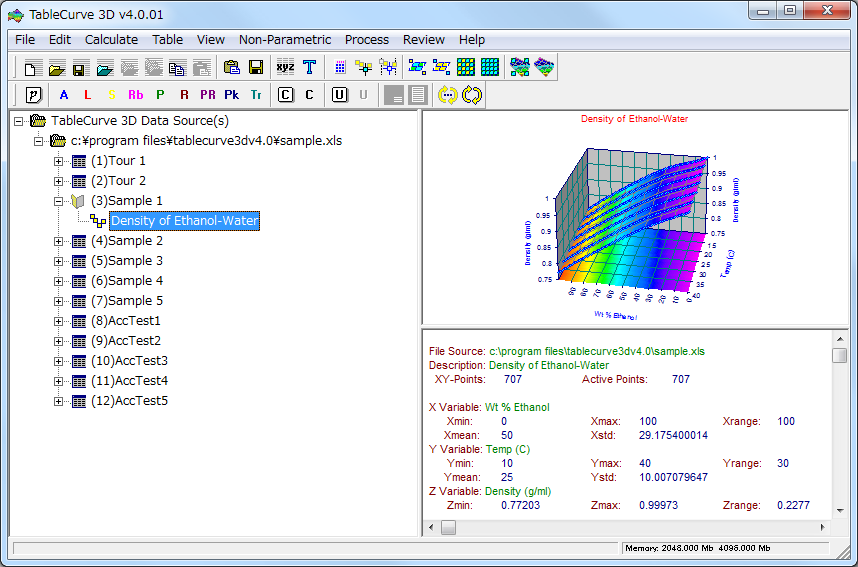858x567 pixels.
Task: Select the blue T titles icon
Action: point(309,68)
